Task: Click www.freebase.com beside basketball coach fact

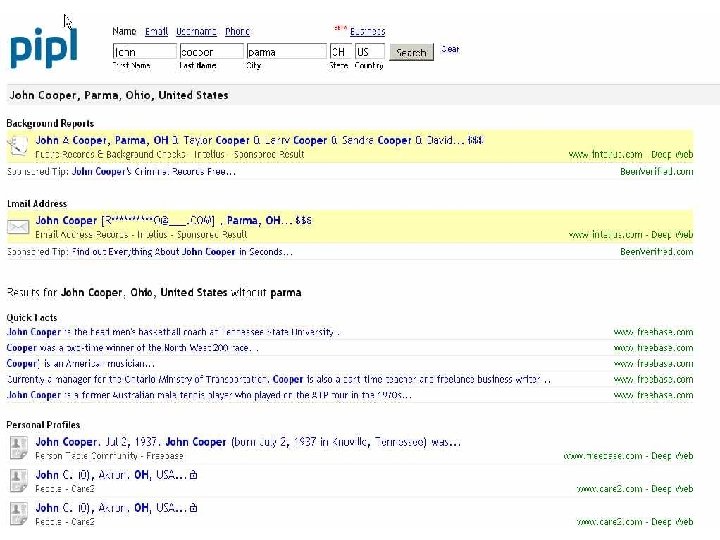Action: coord(653,332)
